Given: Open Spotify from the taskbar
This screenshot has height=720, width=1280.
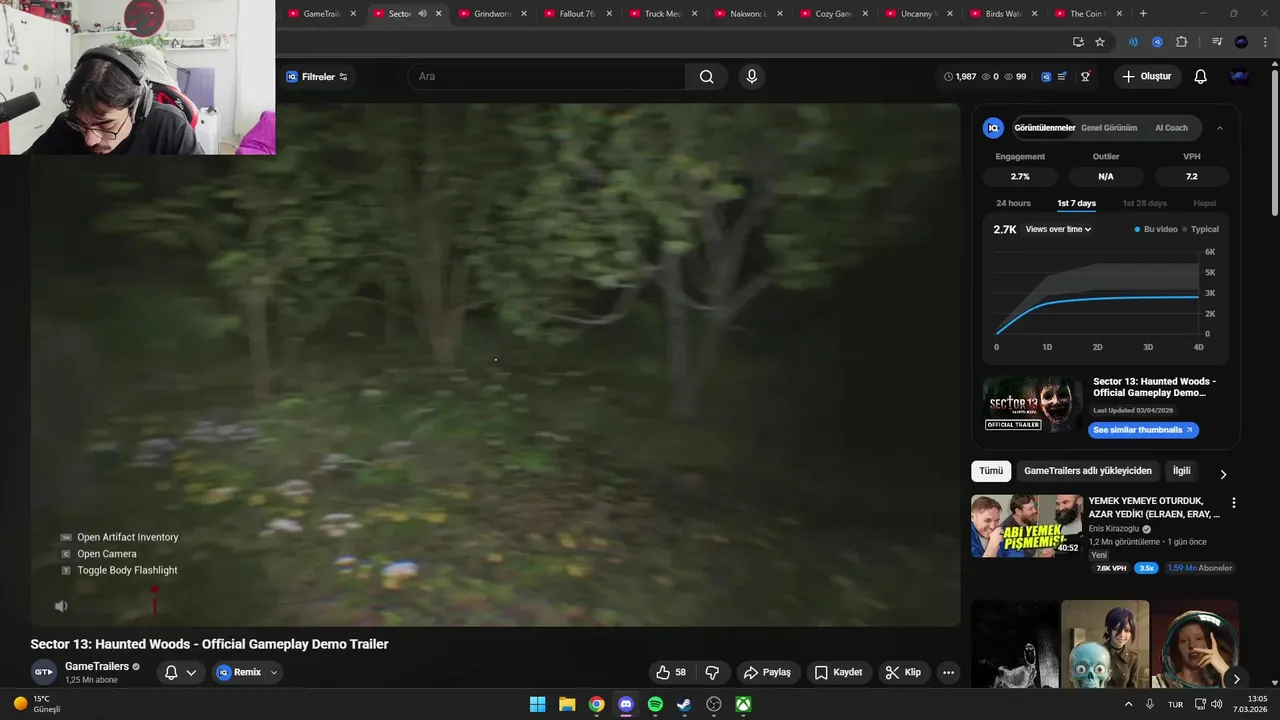Looking at the screenshot, I should [655, 704].
